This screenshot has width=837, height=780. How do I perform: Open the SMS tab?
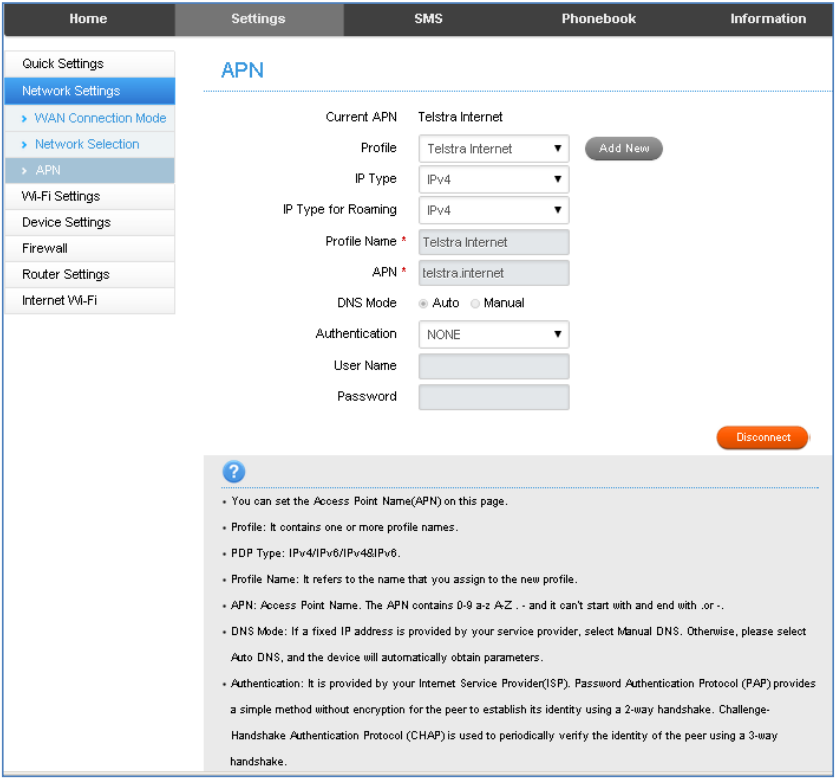click(x=428, y=19)
